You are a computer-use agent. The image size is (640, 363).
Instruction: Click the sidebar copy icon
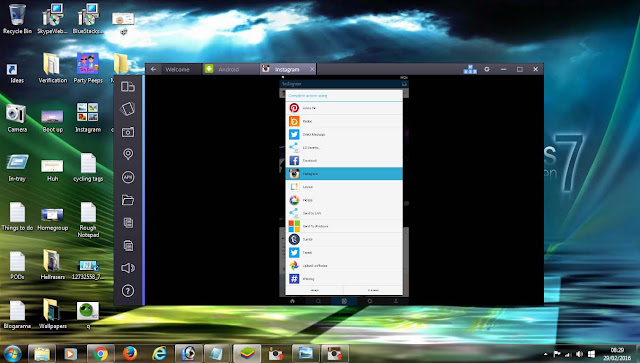point(128,223)
